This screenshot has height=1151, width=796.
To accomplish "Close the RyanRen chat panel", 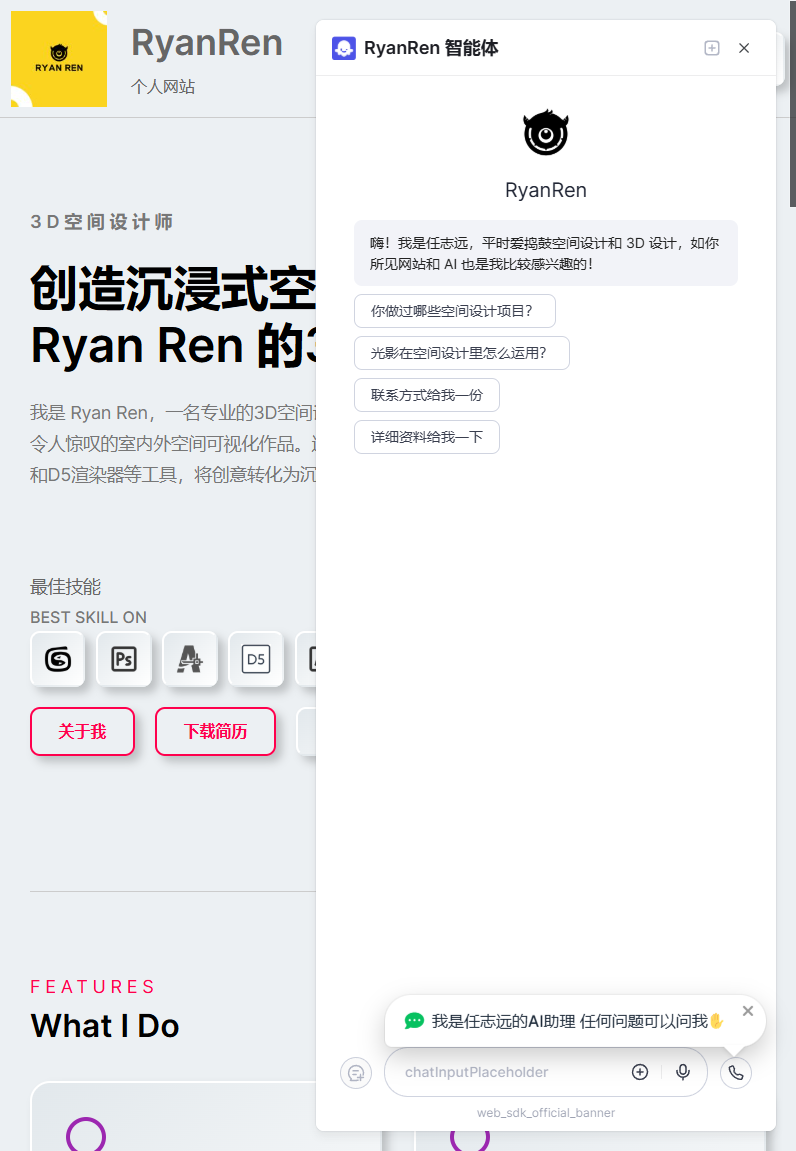I will 744,48.
